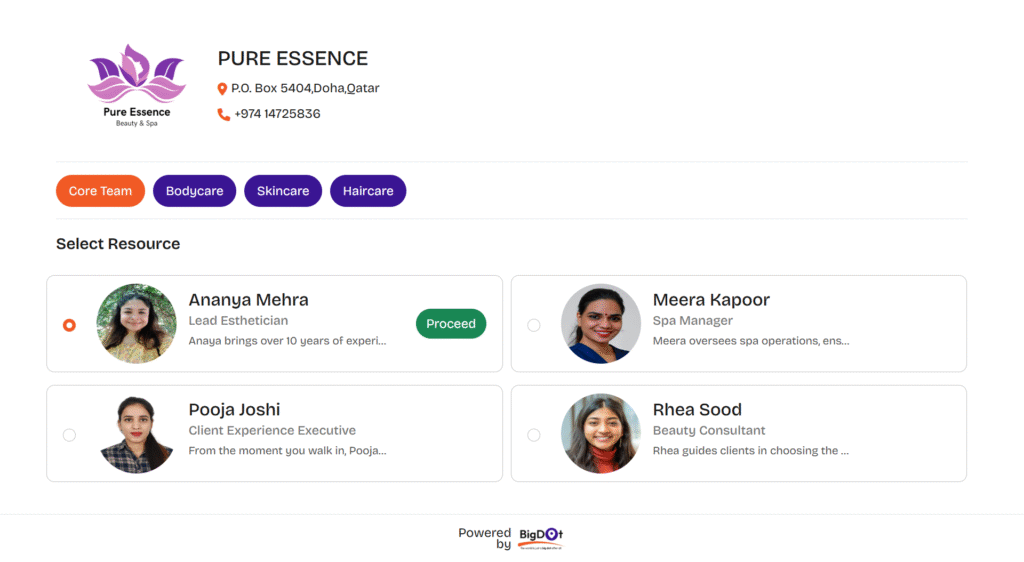
Task: Click the +974 14725836 phone number
Action: 277,114
